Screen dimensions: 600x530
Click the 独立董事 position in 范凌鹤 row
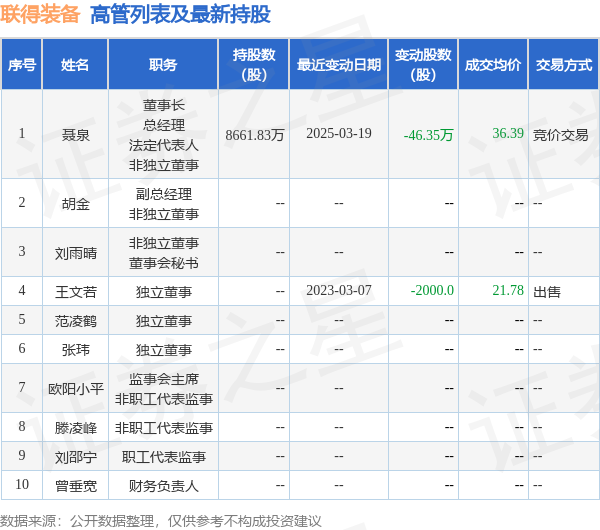164,321
